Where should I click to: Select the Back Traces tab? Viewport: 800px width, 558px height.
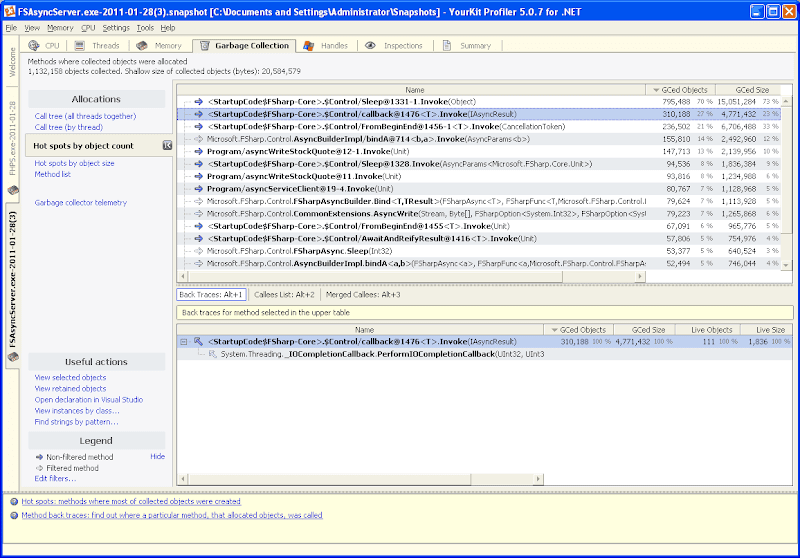[211, 295]
